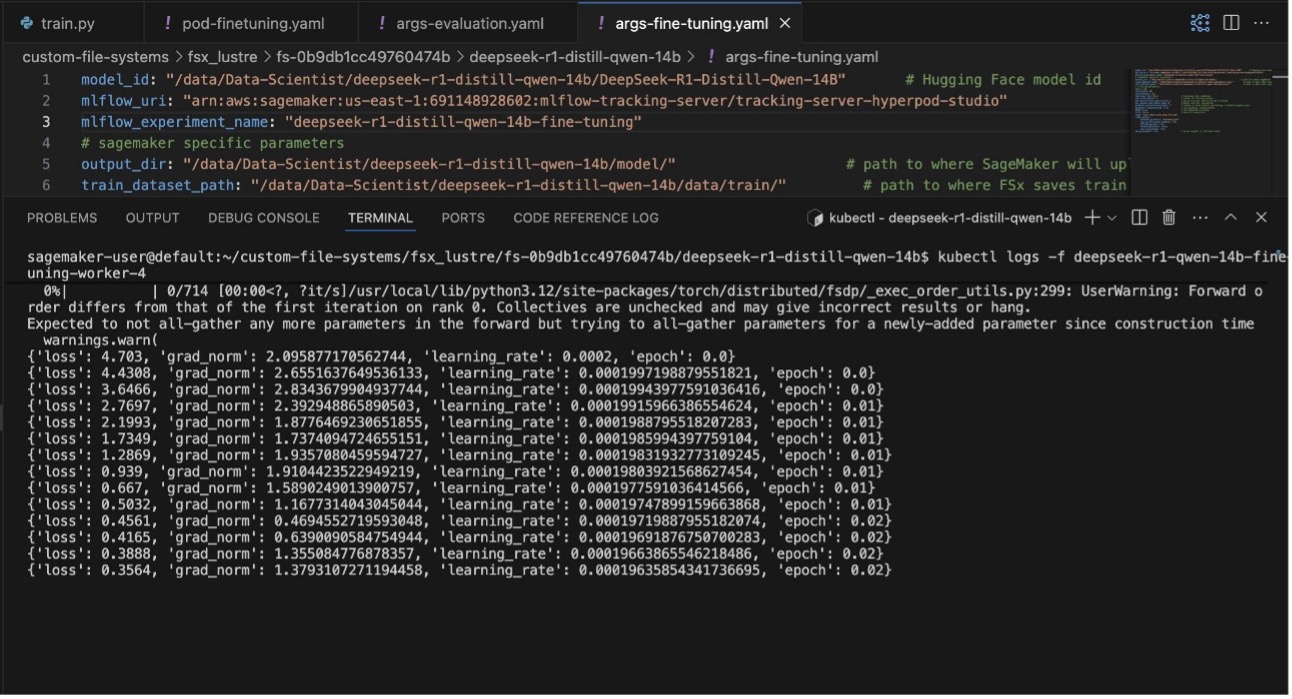This screenshot has width=1292, height=699.
Task: Select the TERMINAL panel tab
Action: (x=380, y=218)
